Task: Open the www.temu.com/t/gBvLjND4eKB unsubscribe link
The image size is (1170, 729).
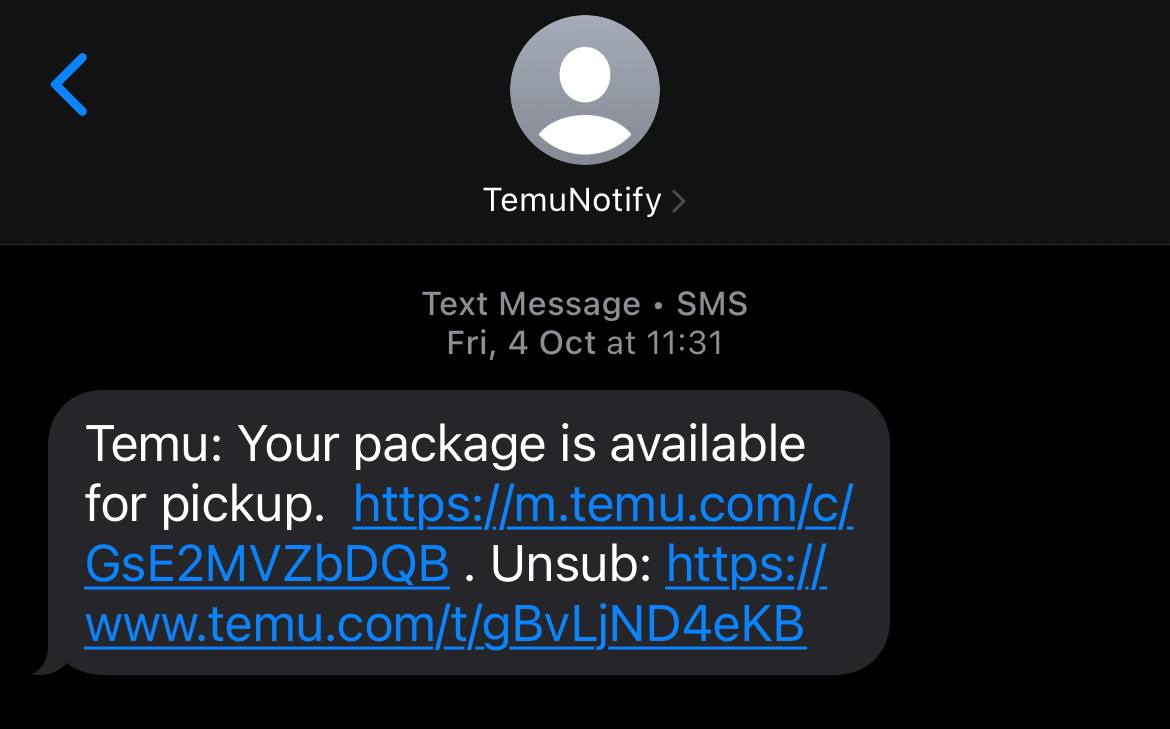Action: [445, 625]
